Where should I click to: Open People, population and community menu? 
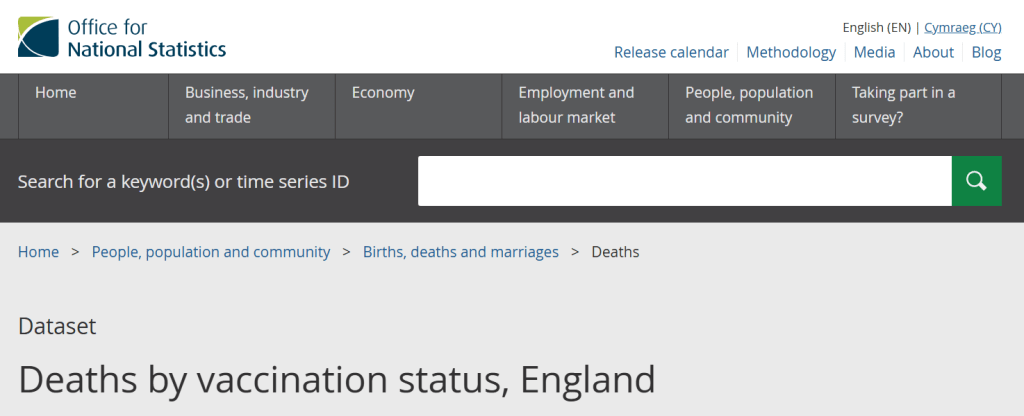[749, 105]
